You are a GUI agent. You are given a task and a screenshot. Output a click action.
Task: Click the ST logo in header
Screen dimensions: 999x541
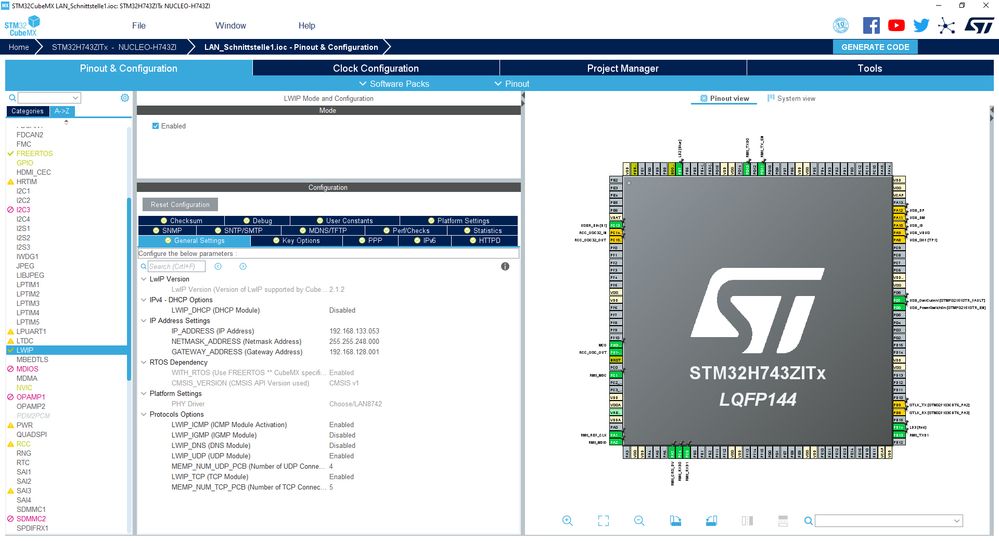(979, 25)
